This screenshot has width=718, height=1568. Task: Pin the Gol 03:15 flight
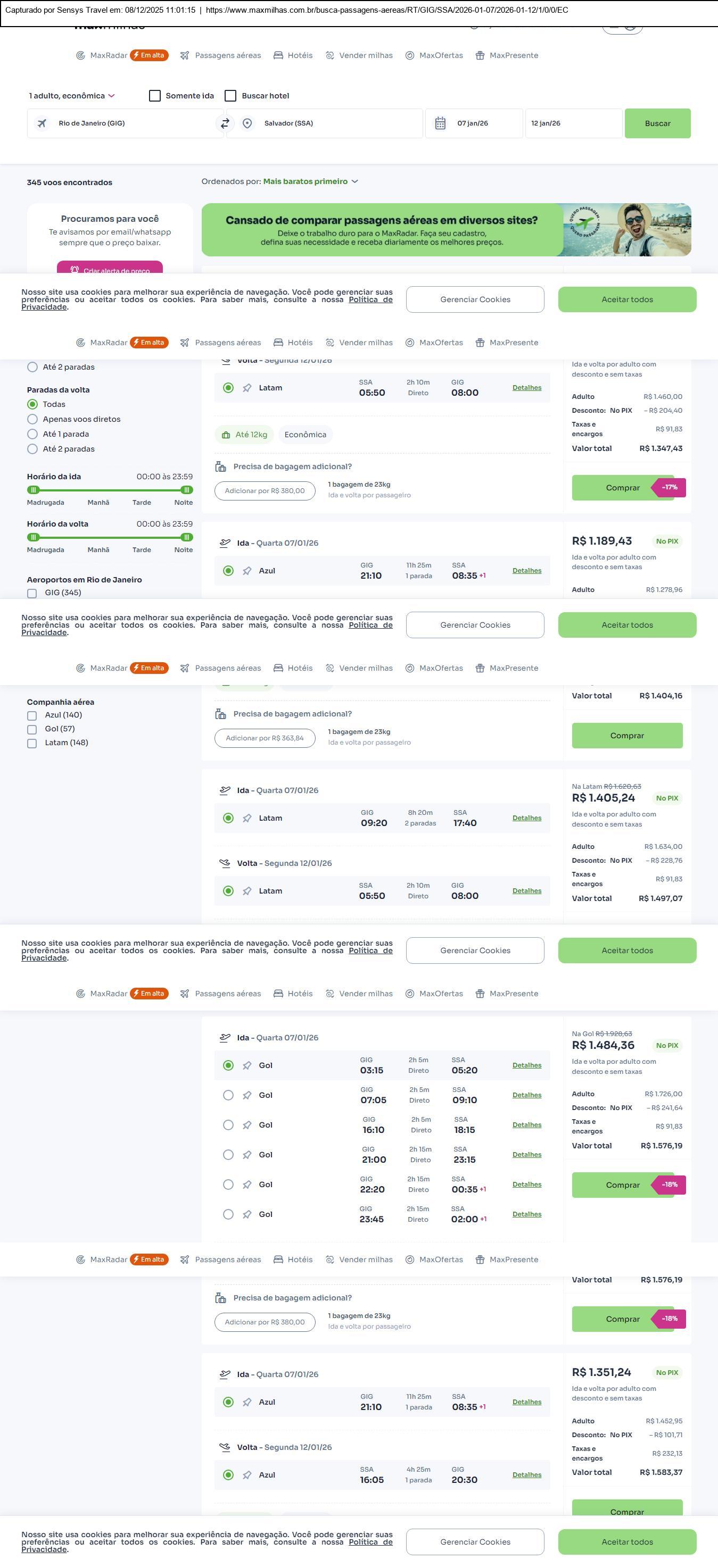(x=246, y=1065)
